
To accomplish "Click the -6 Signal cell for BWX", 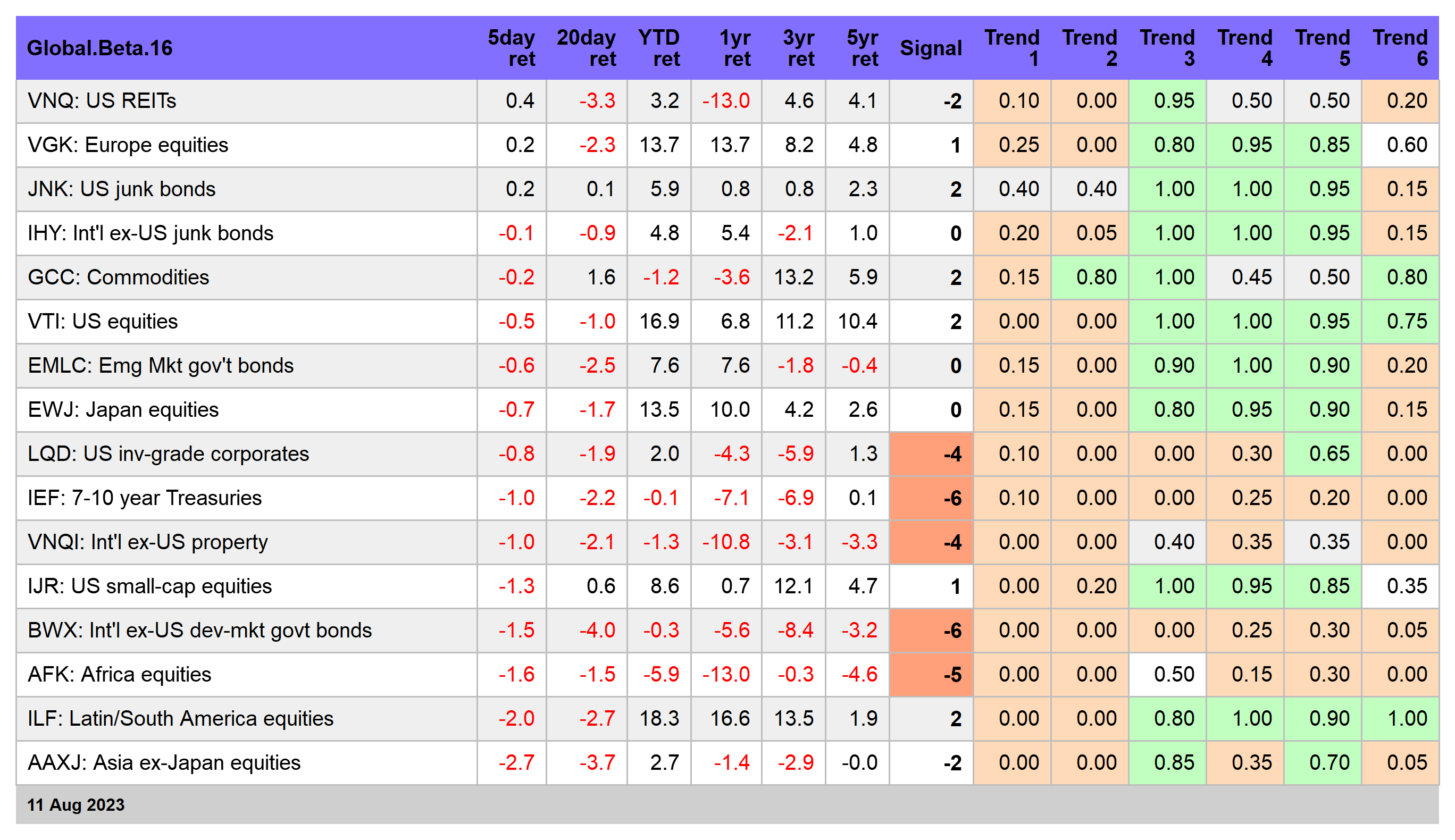I will [931, 631].
